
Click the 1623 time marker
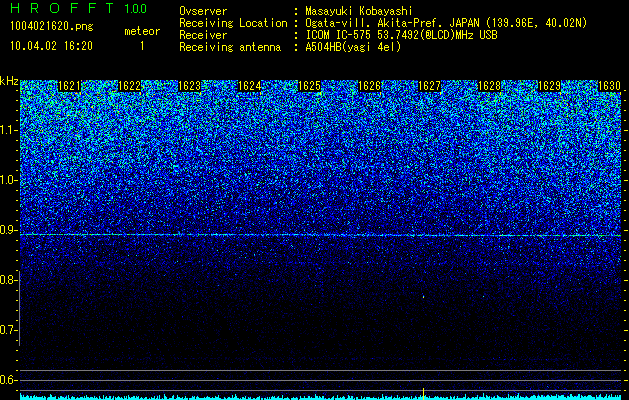tap(189, 86)
